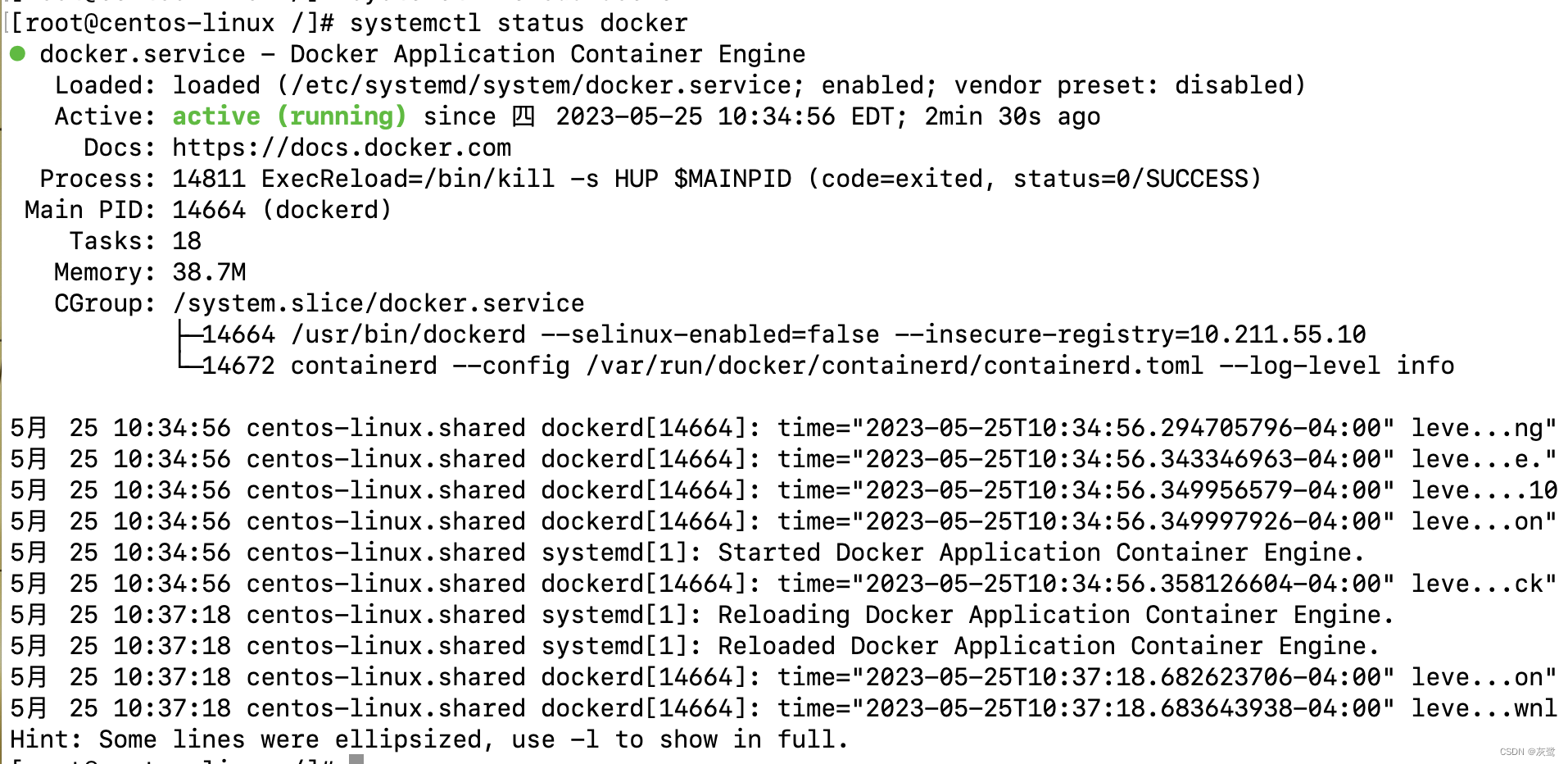Click the log line ending with 'wnl'
The width and height of the screenshot is (1568, 764).
coord(783,708)
